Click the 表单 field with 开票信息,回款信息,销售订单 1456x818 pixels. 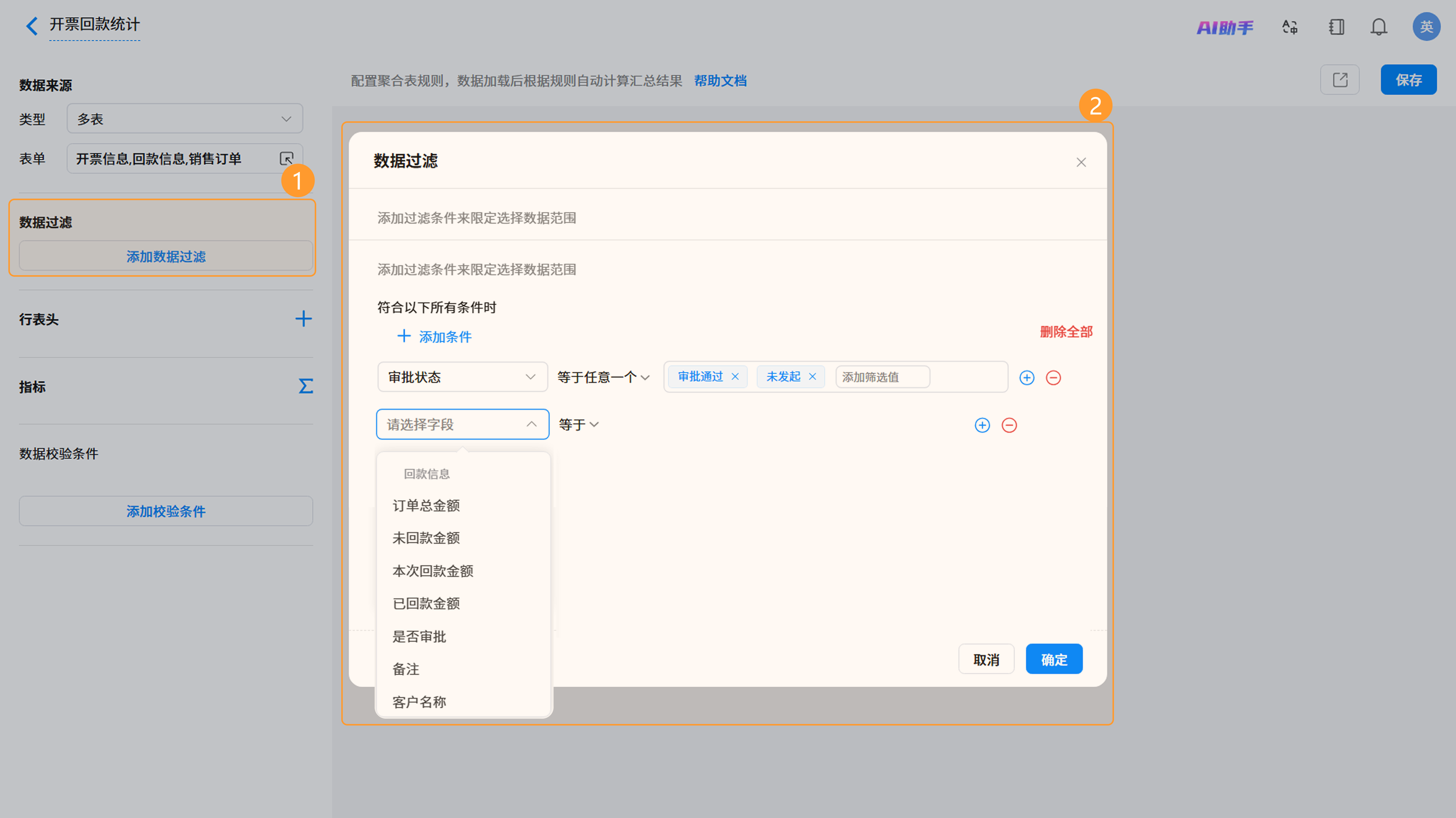point(185,159)
